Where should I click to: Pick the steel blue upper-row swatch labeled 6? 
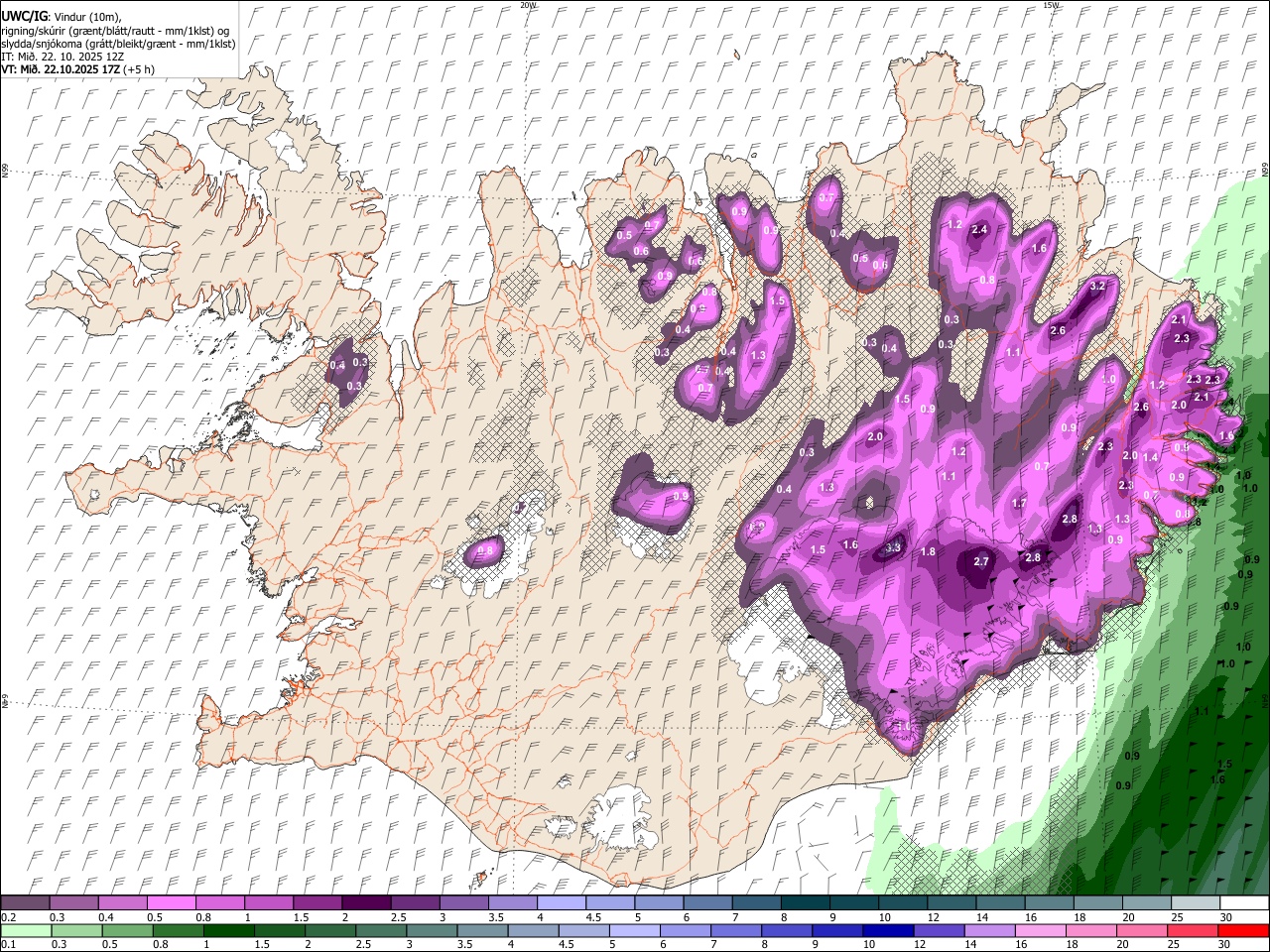tap(707, 903)
